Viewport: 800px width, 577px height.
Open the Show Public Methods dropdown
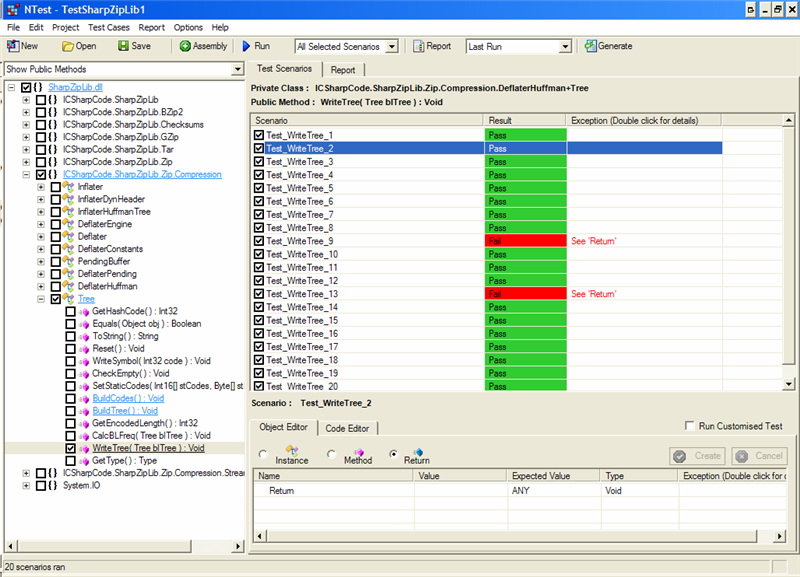point(238,69)
